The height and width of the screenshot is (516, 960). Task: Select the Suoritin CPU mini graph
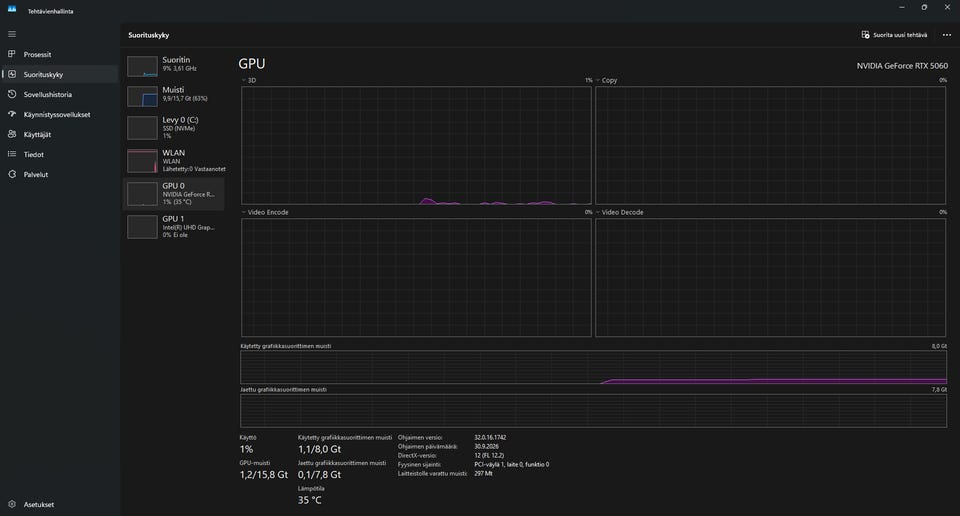click(x=142, y=66)
